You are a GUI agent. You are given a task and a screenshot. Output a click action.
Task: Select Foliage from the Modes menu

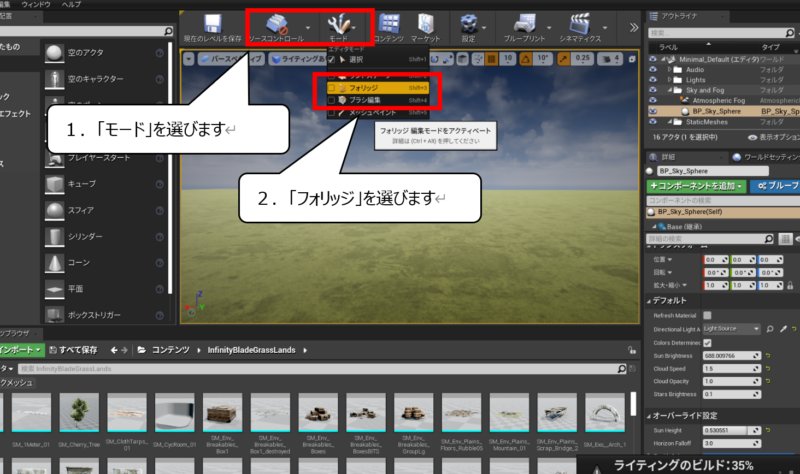pos(378,88)
